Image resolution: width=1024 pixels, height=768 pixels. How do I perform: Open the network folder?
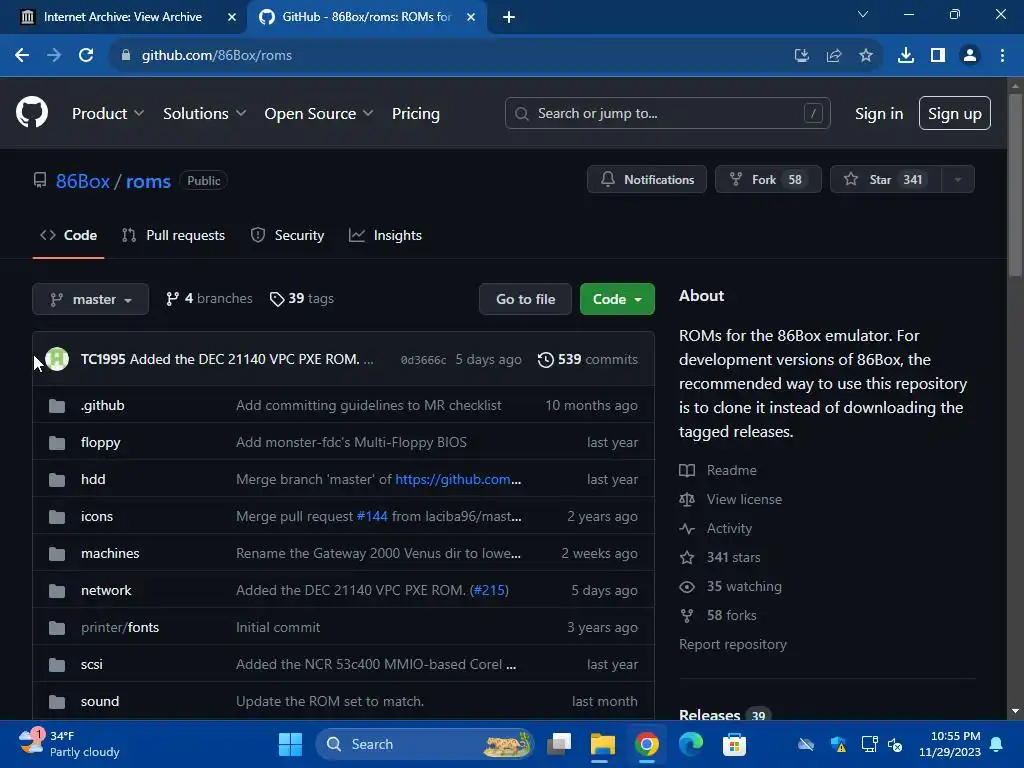pos(106,590)
